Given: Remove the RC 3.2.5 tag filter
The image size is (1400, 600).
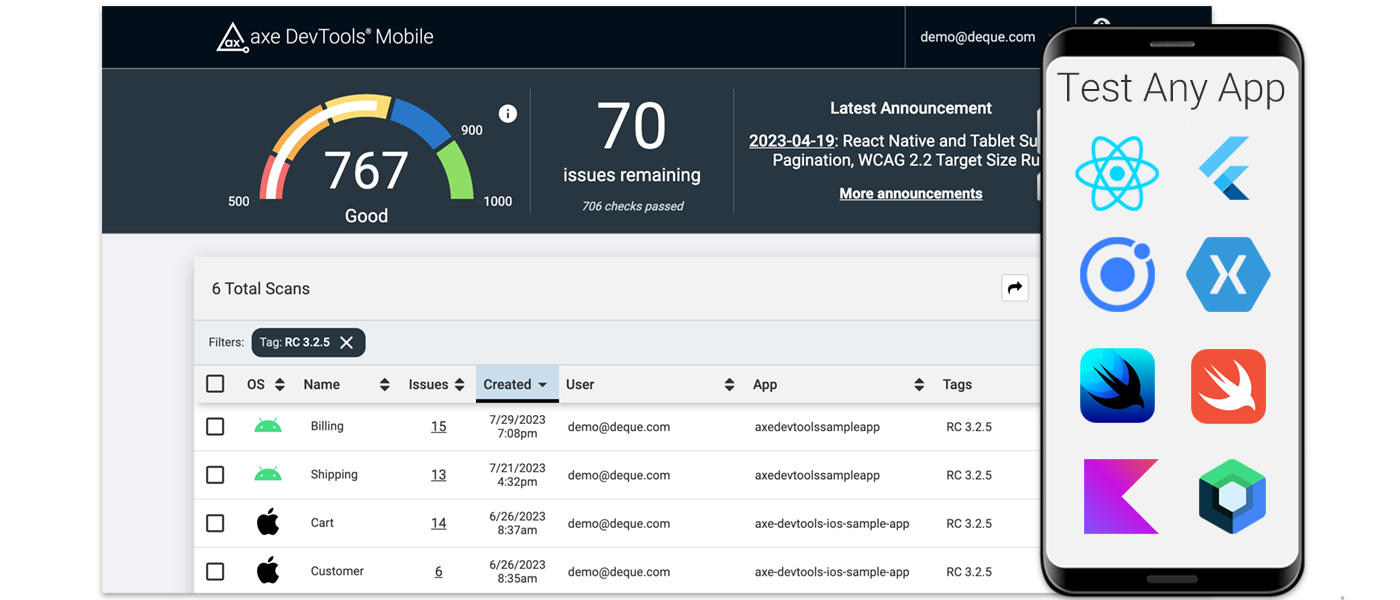Looking at the screenshot, I should pyautogui.click(x=347, y=342).
